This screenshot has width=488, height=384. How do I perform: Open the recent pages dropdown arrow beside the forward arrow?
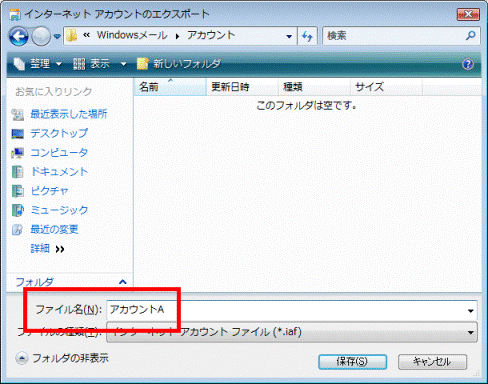click(57, 36)
